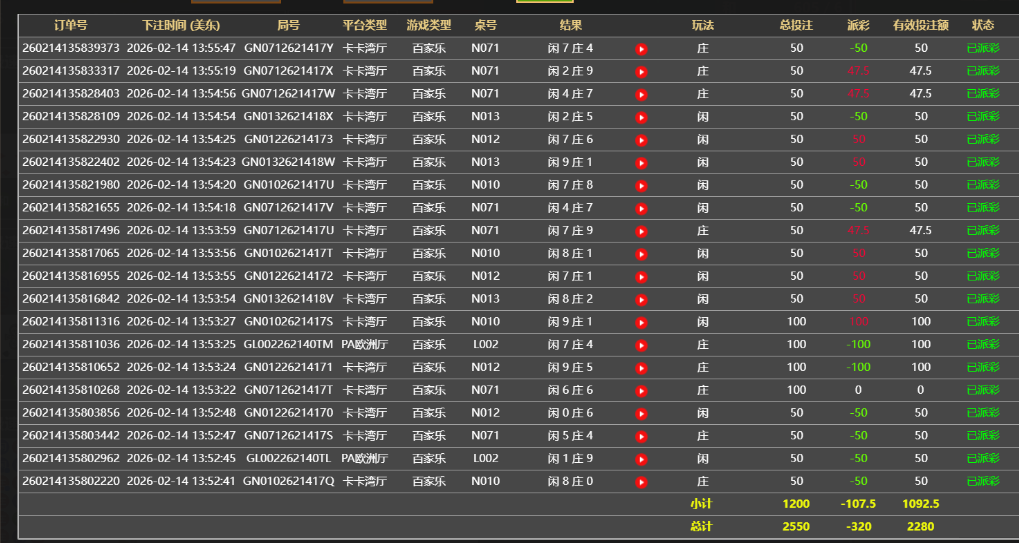Select the 派彩 column header
1019x543 pixels.
(857, 25)
